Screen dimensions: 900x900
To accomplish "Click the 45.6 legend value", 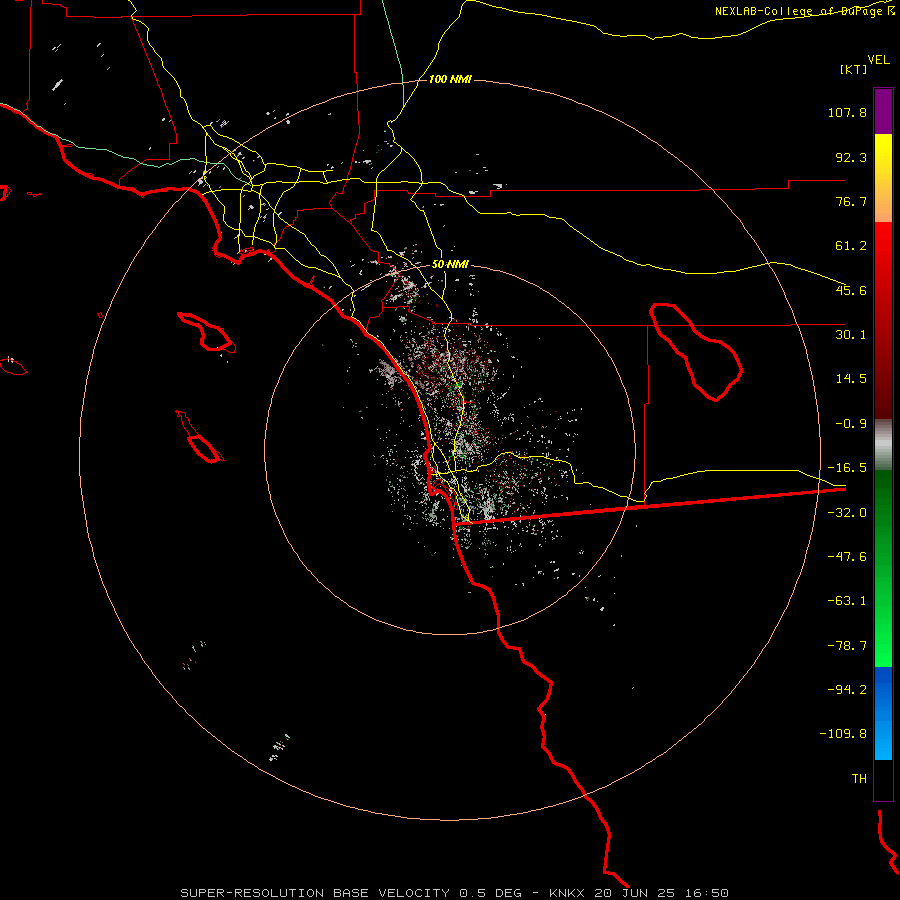I will [851, 290].
